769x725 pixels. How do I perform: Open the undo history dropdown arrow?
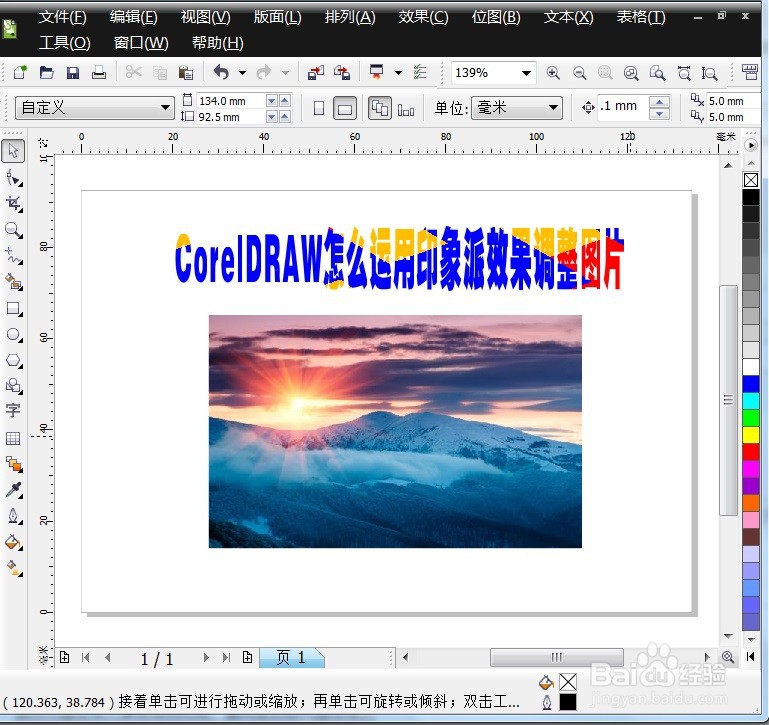[242, 73]
